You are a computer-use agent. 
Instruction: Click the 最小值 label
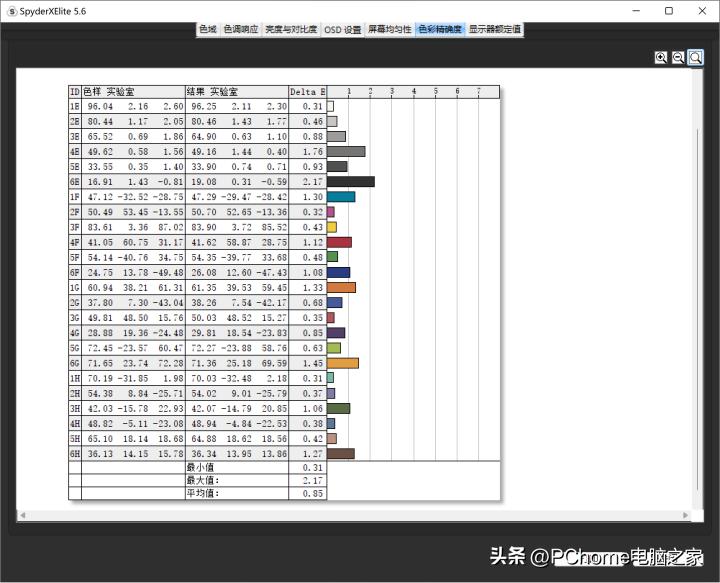(201, 467)
